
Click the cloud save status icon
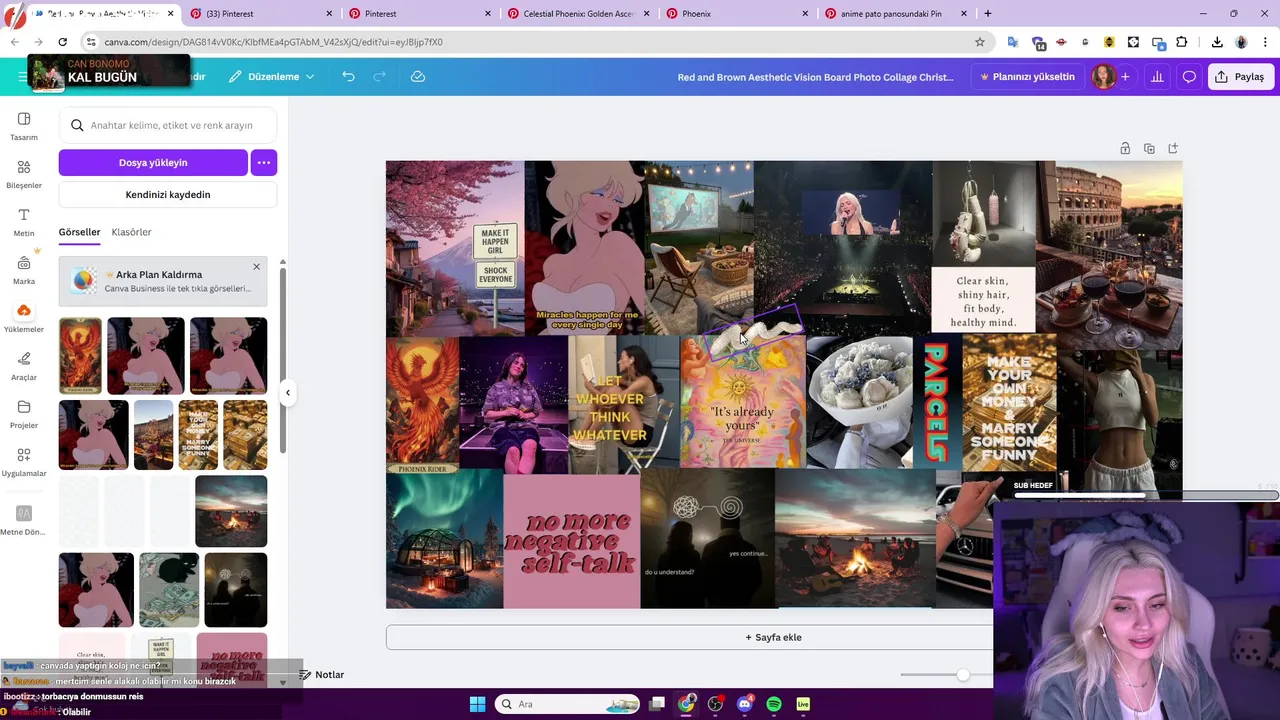(418, 77)
